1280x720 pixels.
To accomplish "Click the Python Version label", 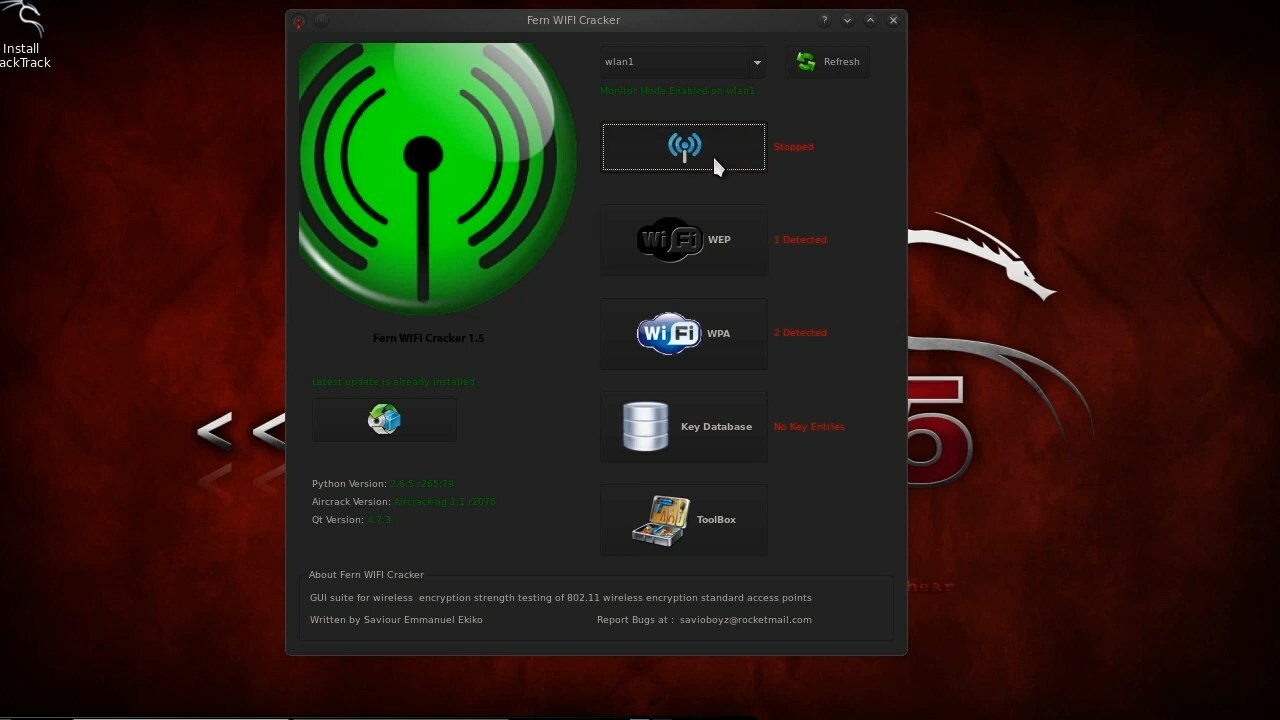I will (349, 484).
